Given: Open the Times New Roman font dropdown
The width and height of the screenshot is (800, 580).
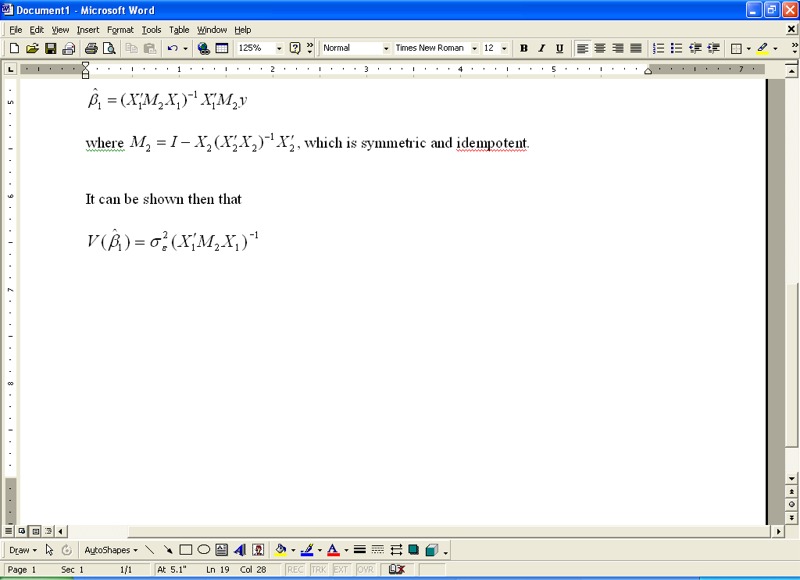Looking at the screenshot, I should (x=475, y=48).
